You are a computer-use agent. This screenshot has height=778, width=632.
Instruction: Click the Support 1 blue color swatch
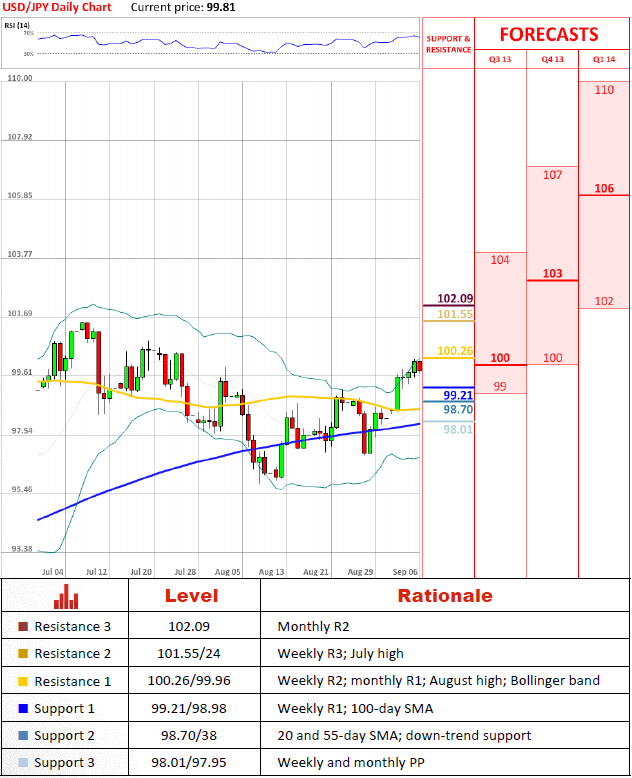point(23,709)
